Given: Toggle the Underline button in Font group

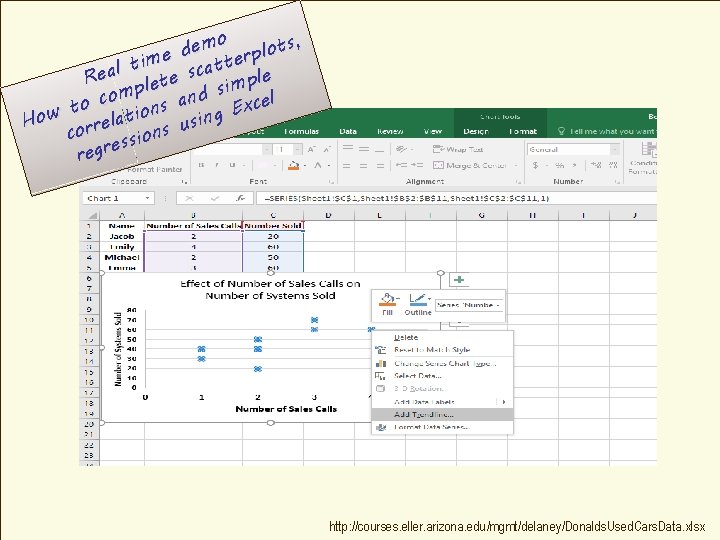Looking at the screenshot, I should [233, 165].
